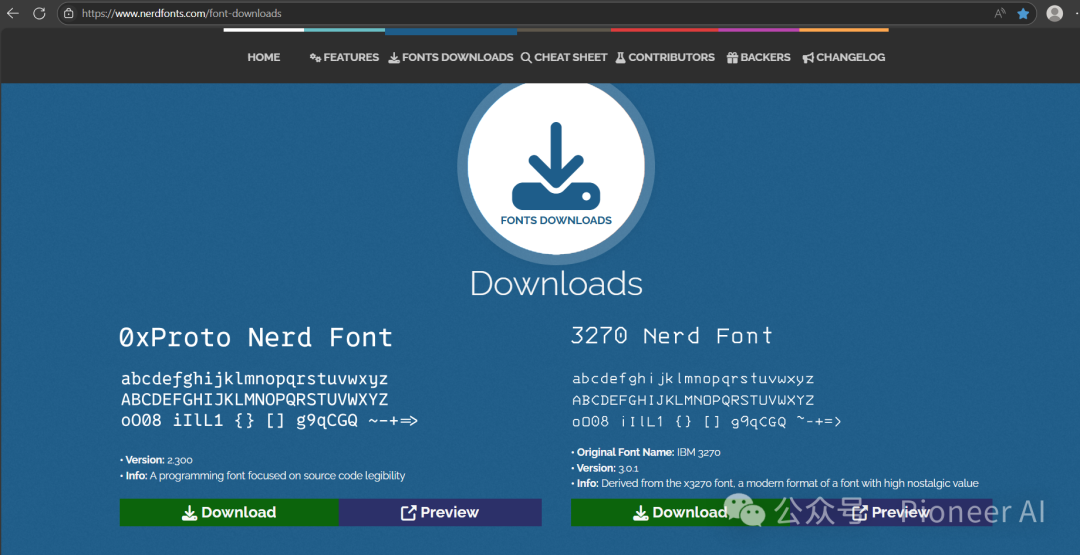Viewport: 1080px width, 555px height.
Task: Open the browser profile avatar
Action: (1055, 13)
